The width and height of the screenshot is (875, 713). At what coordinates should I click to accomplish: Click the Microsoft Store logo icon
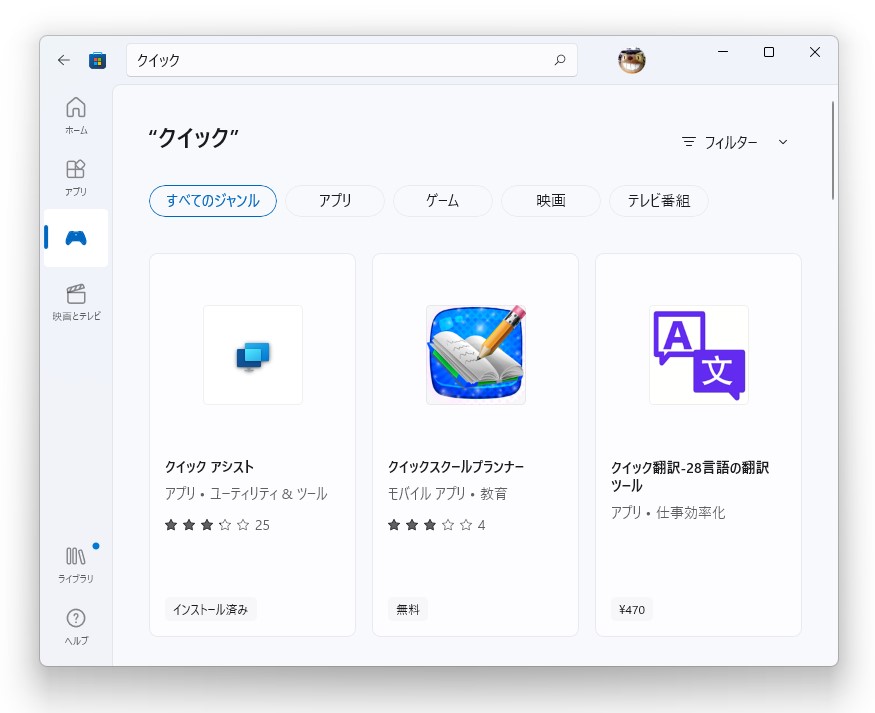(97, 60)
